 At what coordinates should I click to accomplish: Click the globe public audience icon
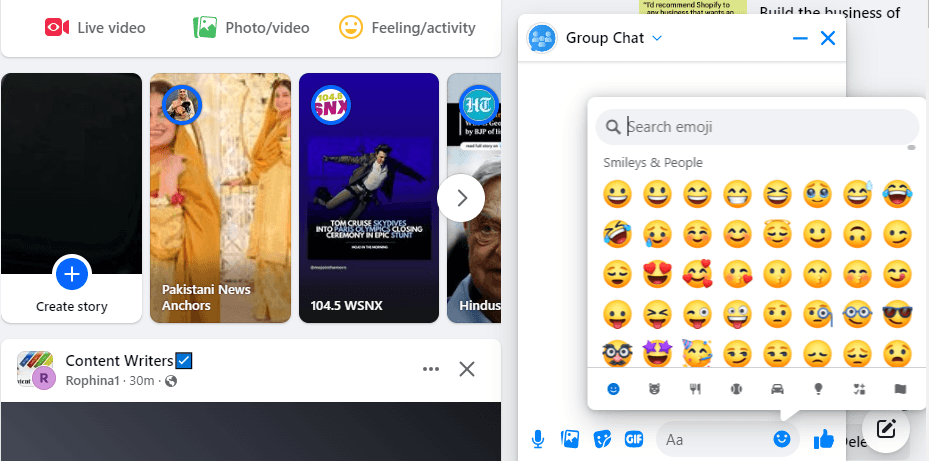click(171, 380)
